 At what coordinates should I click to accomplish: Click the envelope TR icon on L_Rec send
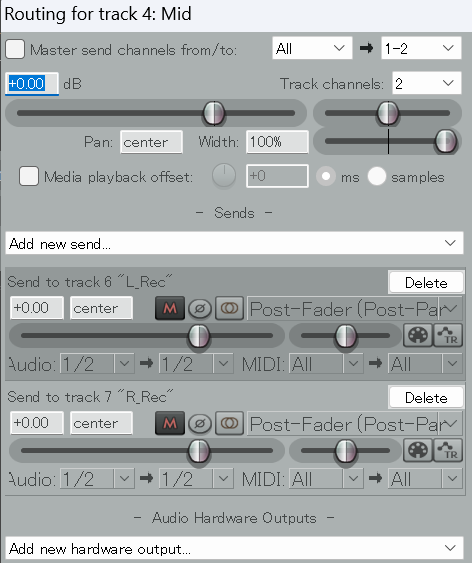coord(448,335)
